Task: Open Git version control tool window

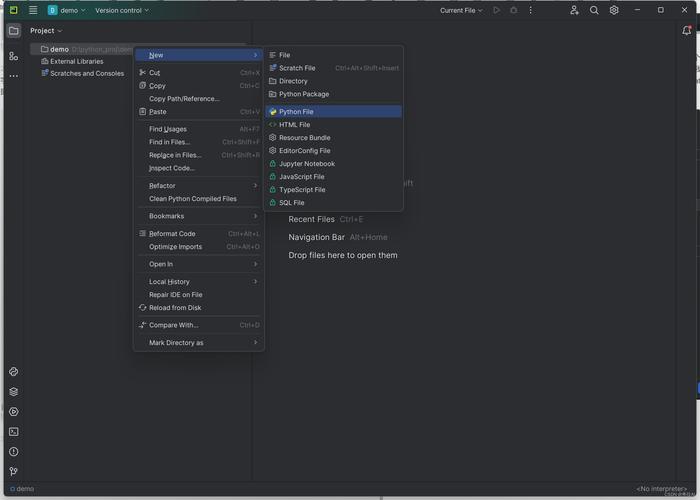Action: tap(14, 471)
